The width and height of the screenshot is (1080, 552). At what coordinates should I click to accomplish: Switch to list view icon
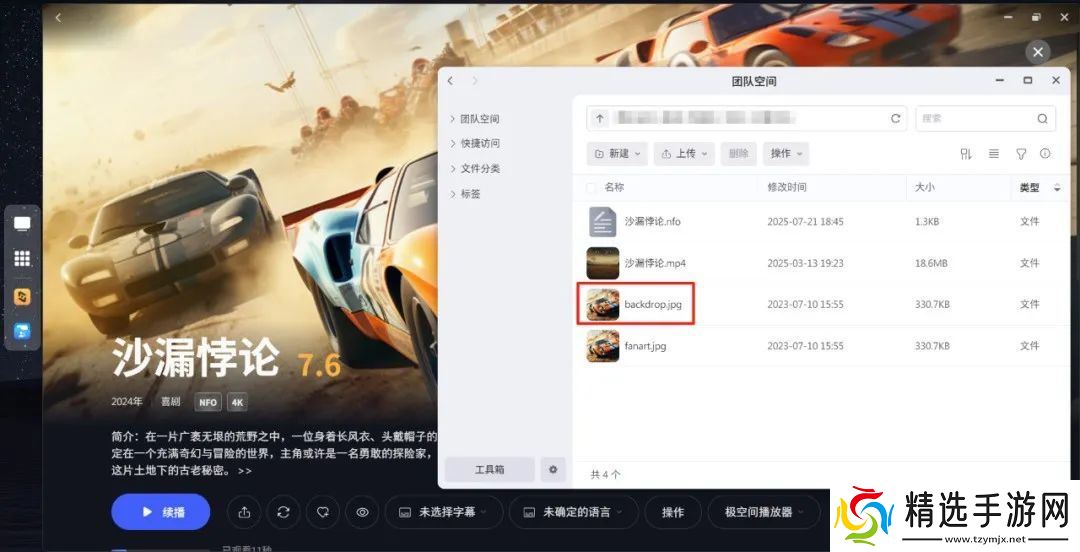(994, 154)
